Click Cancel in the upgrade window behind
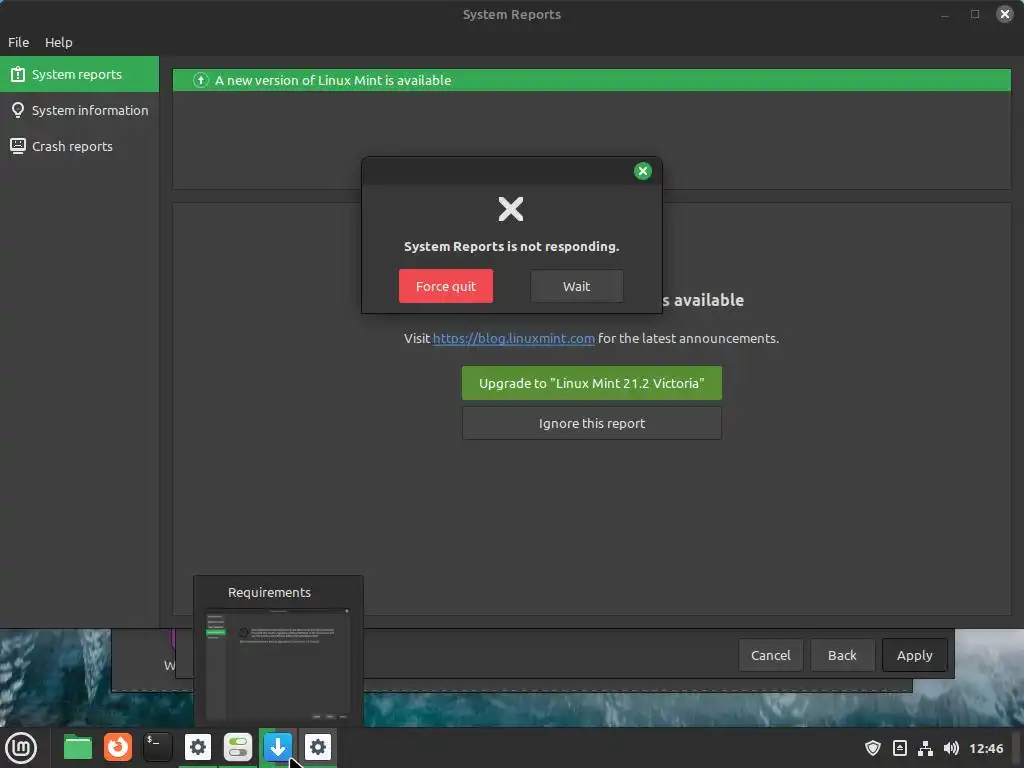The image size is (1024, 768). tap(771, 655)
